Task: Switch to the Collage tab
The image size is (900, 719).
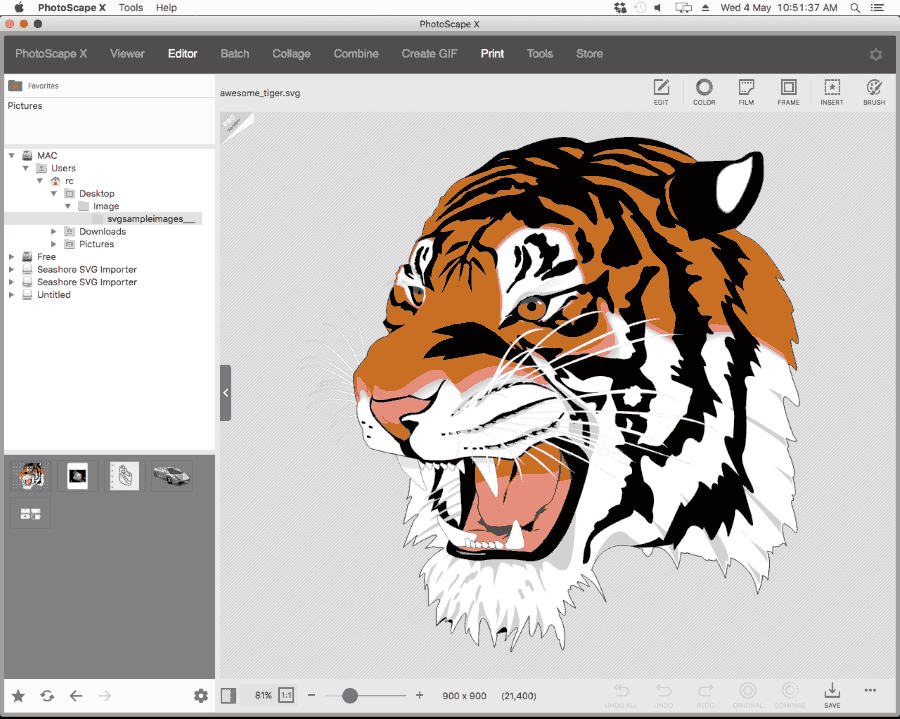Action: [291, 54]
